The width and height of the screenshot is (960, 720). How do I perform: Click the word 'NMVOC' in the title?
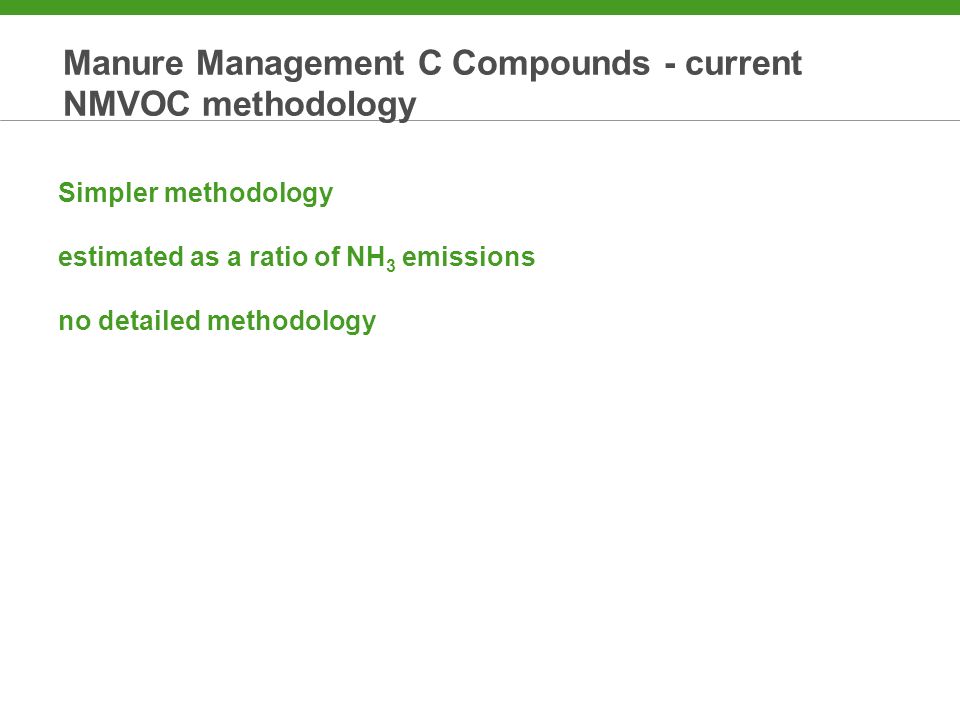[x=127, y=103]
